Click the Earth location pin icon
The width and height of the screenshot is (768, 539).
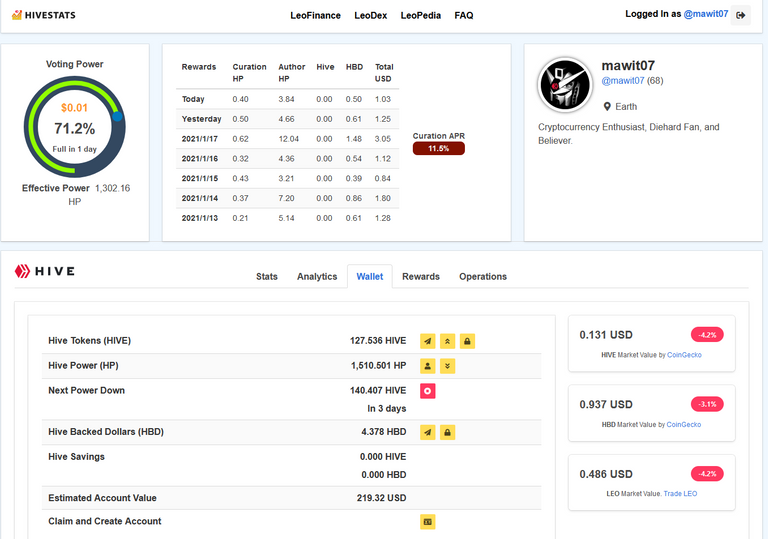click(x=607, y=107)
